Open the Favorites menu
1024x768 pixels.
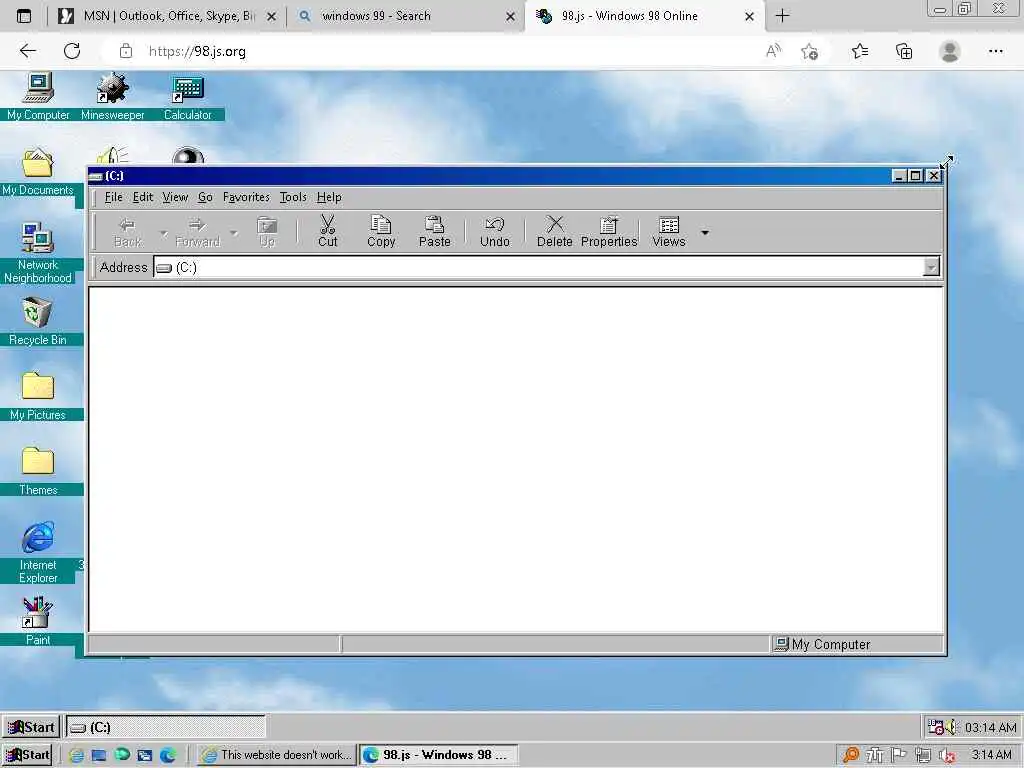(x=246, y=197)
